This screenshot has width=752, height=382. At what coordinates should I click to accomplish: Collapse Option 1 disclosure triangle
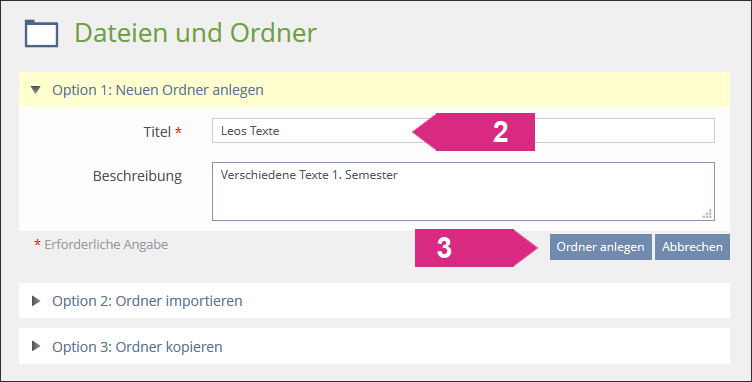(x=35, y=90)
